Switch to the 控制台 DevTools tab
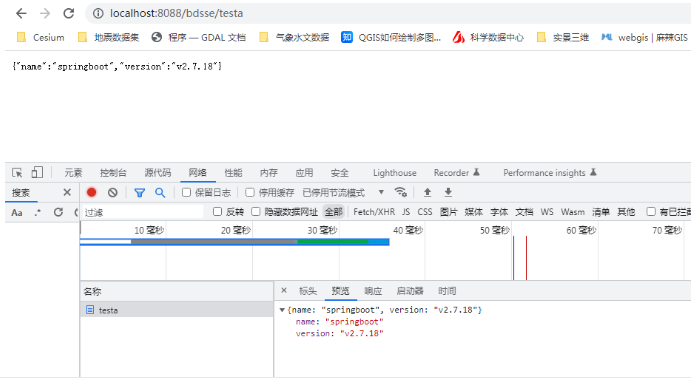This screenshot has height=379, width=691. (113, 173)
